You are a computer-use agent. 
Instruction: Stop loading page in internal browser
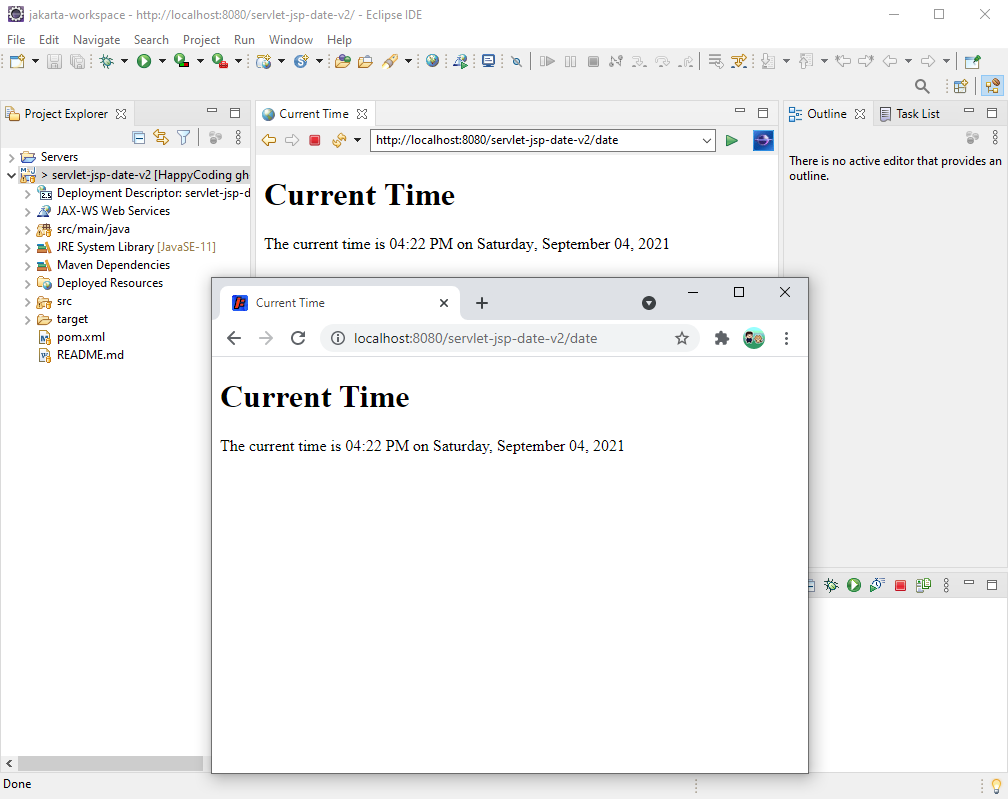[x=314, y=140]
